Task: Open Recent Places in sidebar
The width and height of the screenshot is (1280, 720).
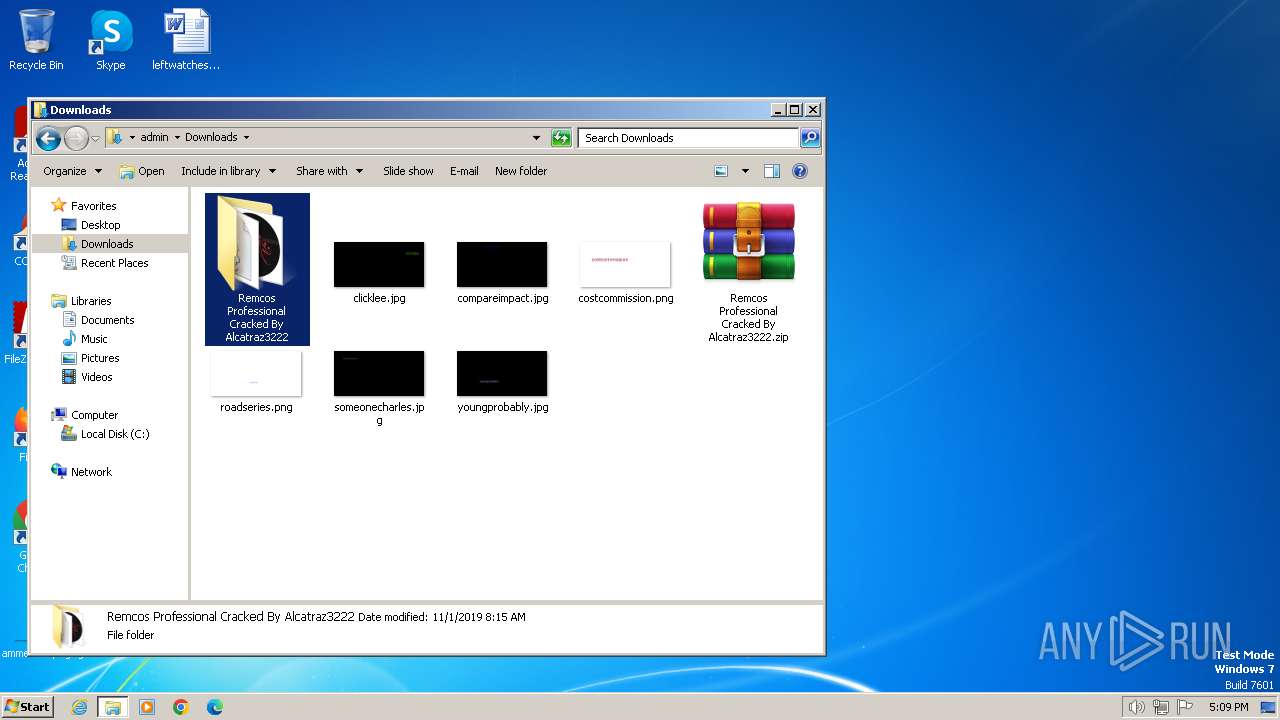Action: (x=114, y=263)
